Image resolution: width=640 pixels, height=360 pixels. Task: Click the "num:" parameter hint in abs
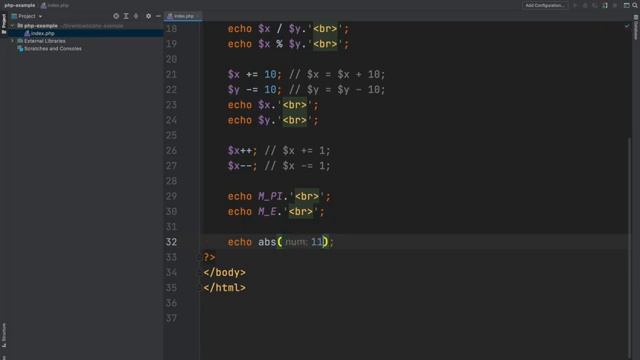296,242
